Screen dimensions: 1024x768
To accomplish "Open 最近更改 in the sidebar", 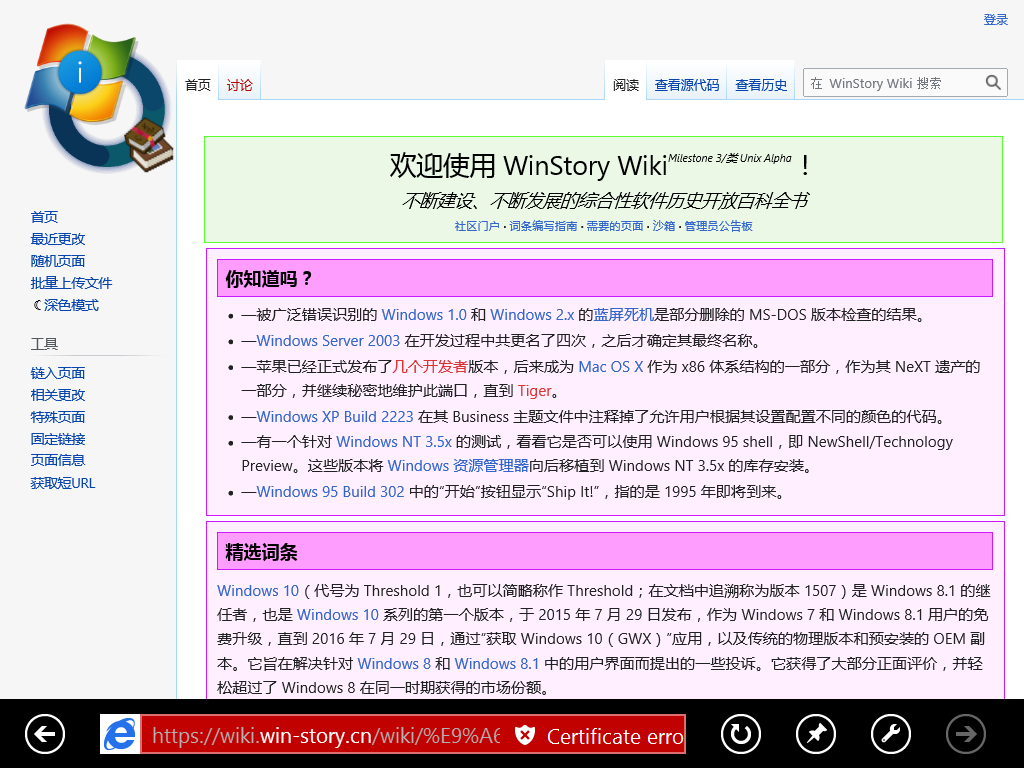I will [57, 239].
